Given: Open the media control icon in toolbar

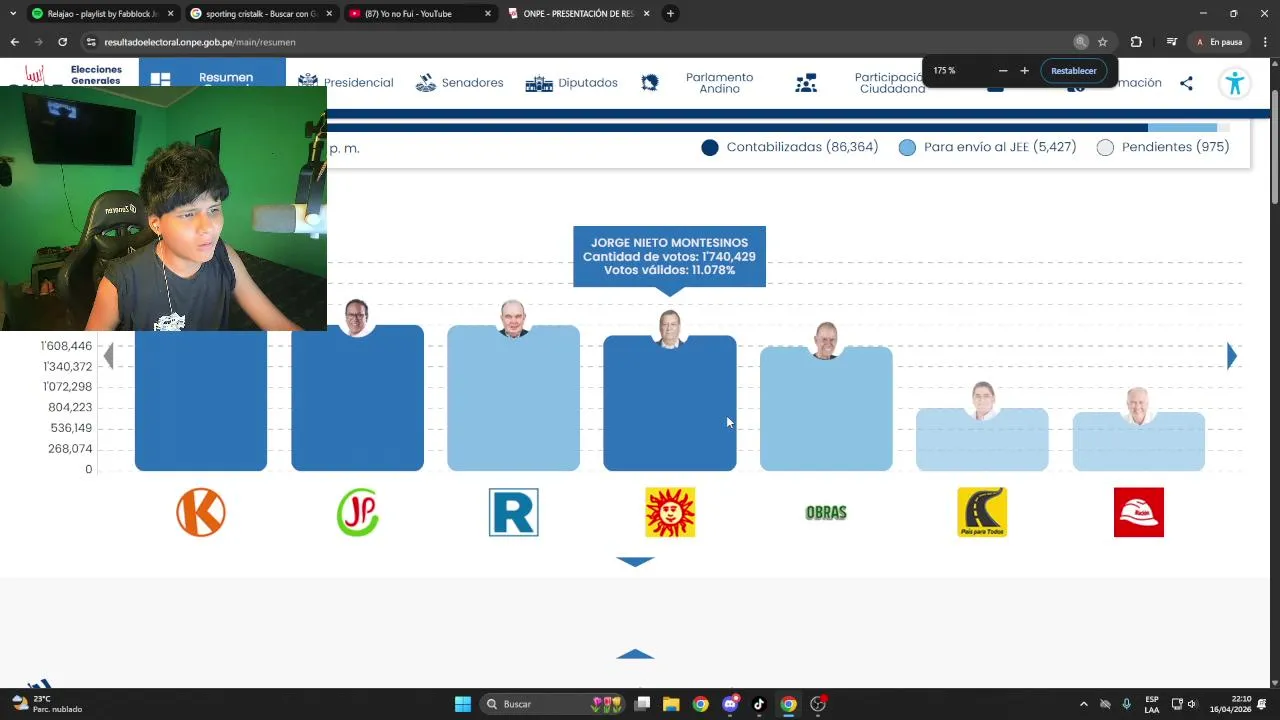Looking at the screenshot, I should [1171, 42].
